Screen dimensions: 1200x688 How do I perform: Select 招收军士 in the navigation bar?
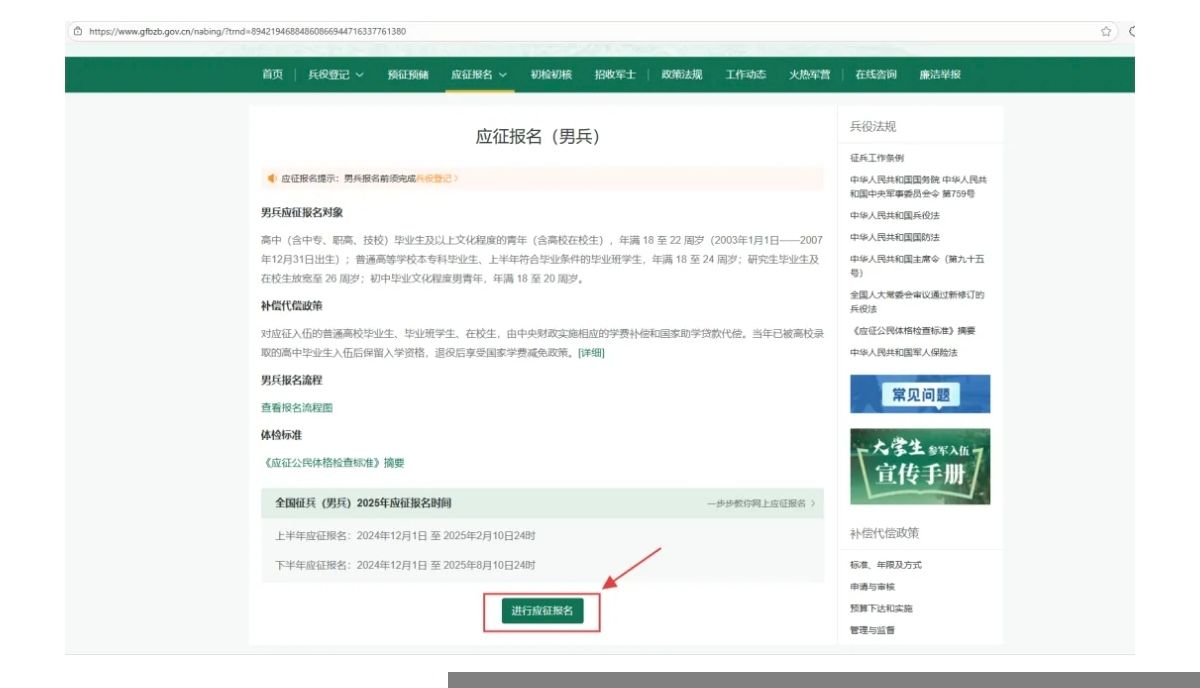click(x=614, y=75)
